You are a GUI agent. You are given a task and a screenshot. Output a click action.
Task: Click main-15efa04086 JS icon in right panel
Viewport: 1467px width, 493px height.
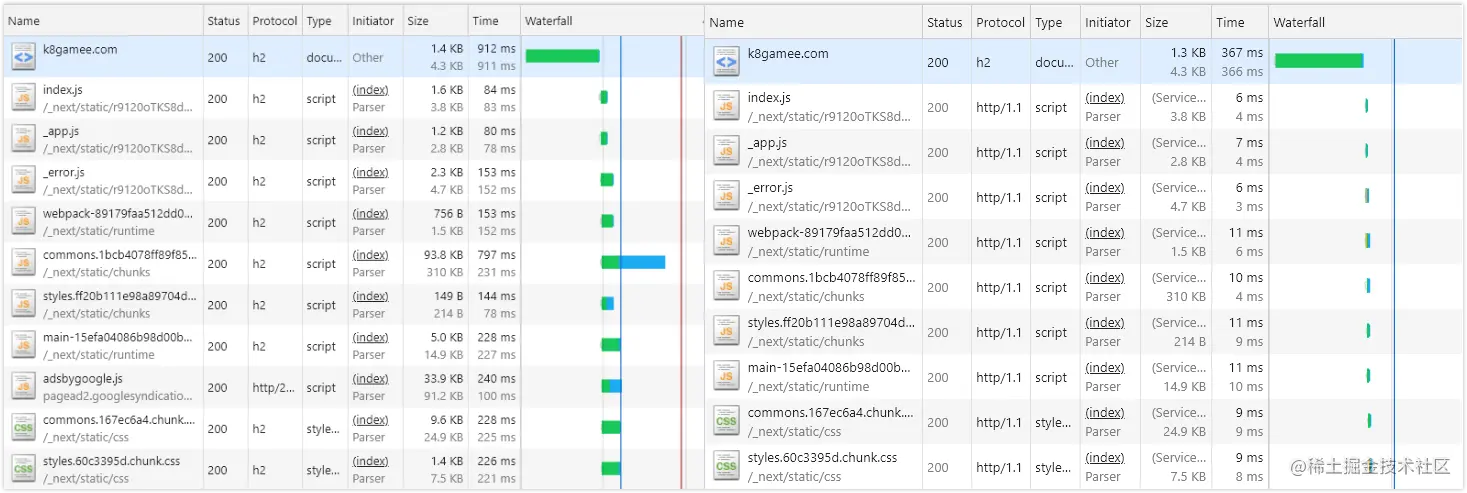tap(726, 377)
